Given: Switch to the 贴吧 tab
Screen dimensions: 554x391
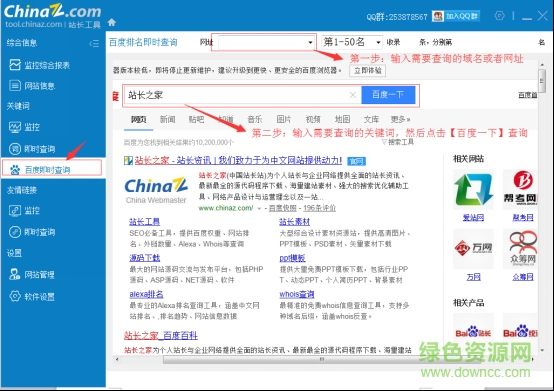Looking at the screenshot, I should (x=196, y=119).
